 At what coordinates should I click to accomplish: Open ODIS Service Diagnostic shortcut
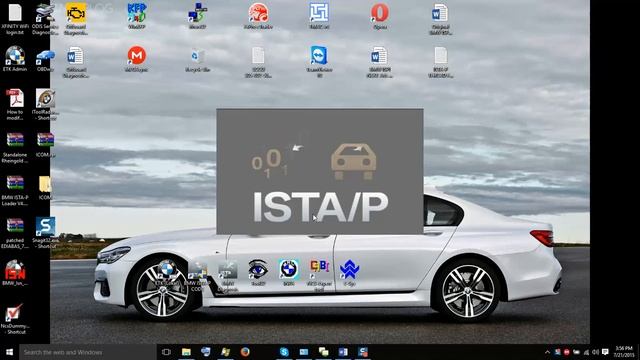coord(45,19)
